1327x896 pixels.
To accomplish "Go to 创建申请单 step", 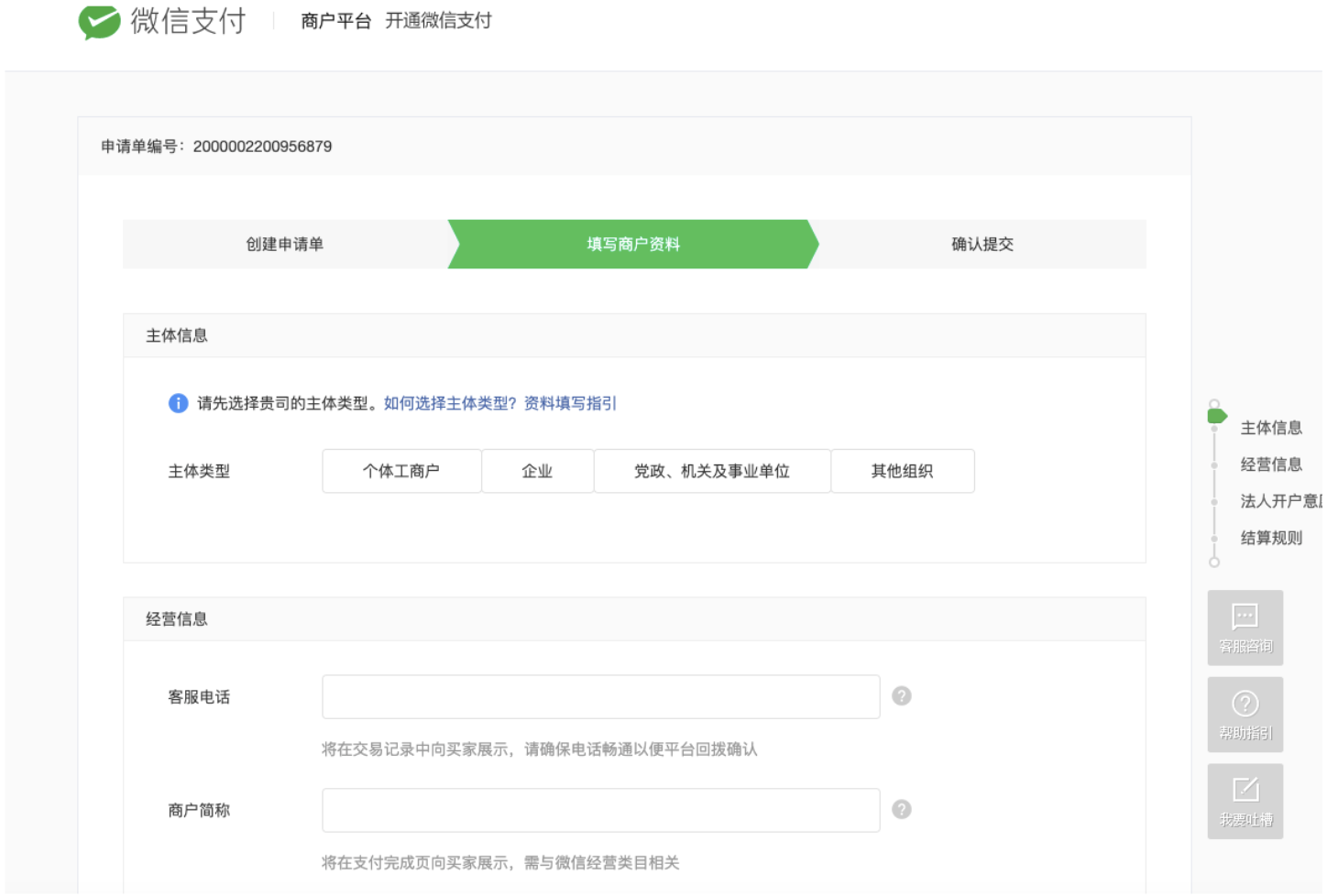I will pyautogui.click(x=284, y=245).
